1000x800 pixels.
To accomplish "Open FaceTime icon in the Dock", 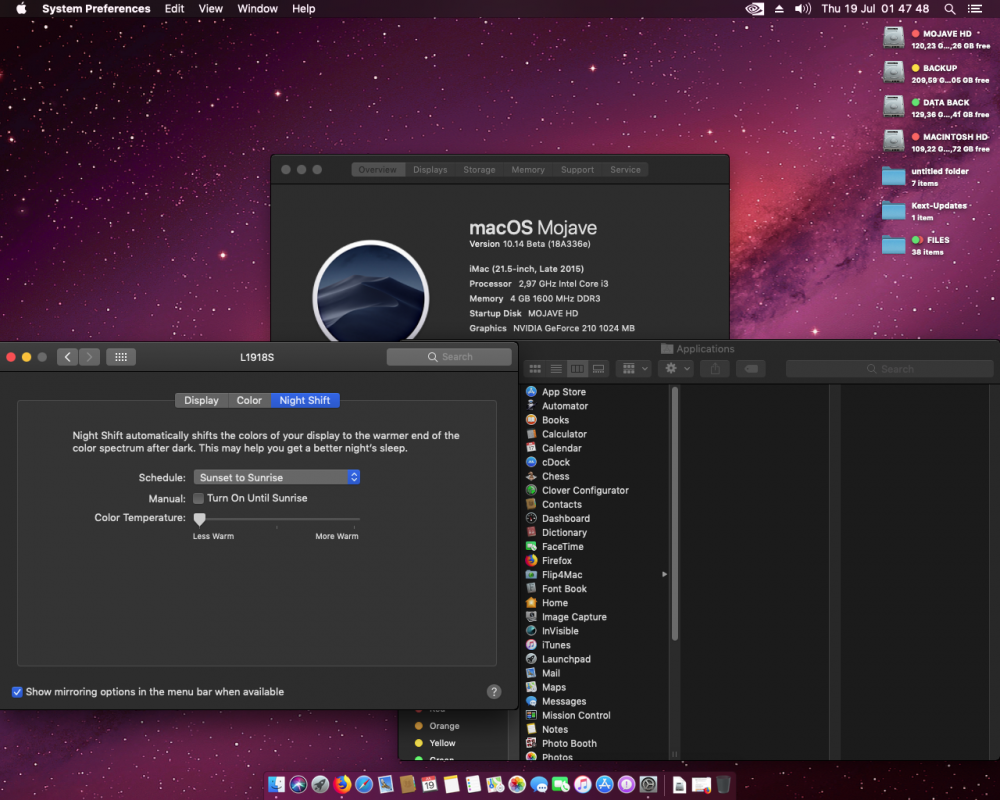I will (x=561, y=784).
